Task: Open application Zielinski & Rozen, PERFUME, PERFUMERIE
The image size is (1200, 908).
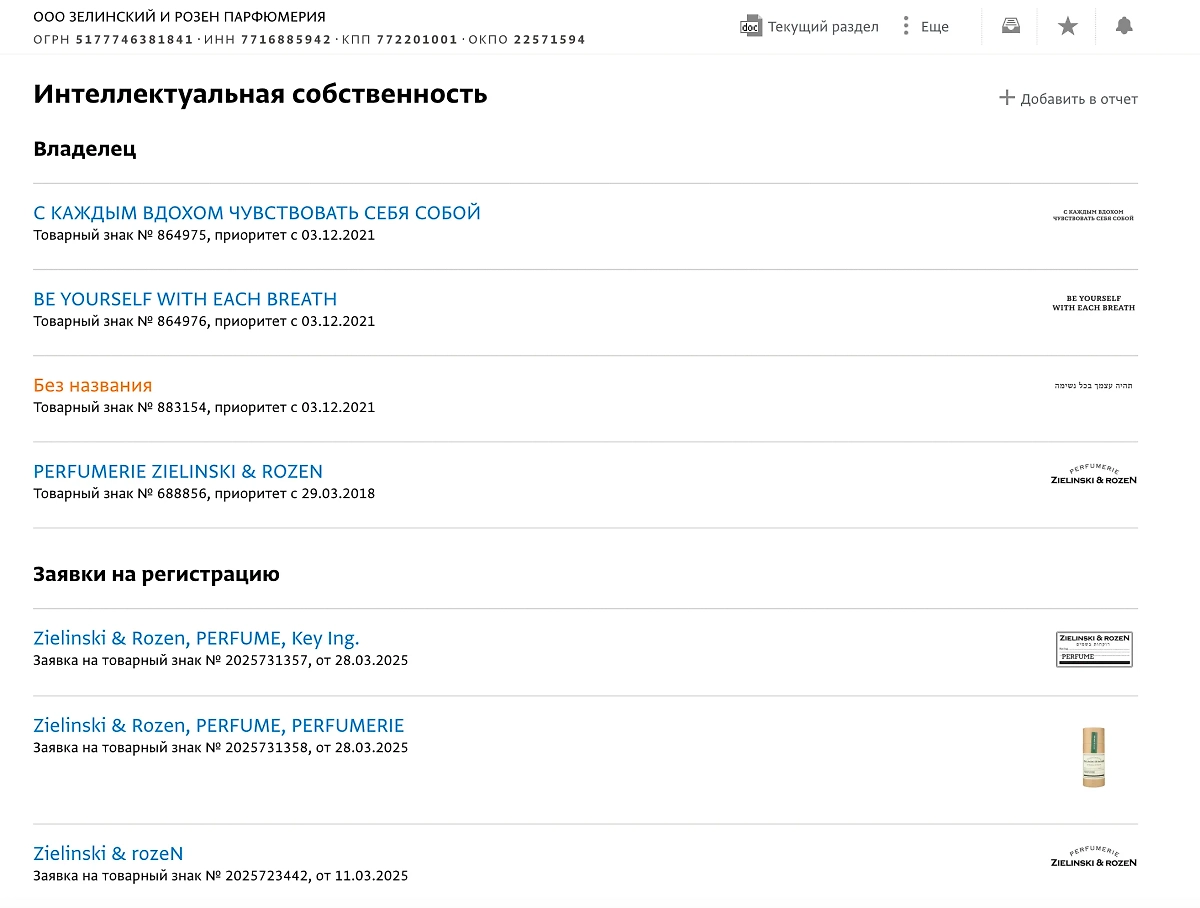Action: pyautogui.click(x=219, y=724)
